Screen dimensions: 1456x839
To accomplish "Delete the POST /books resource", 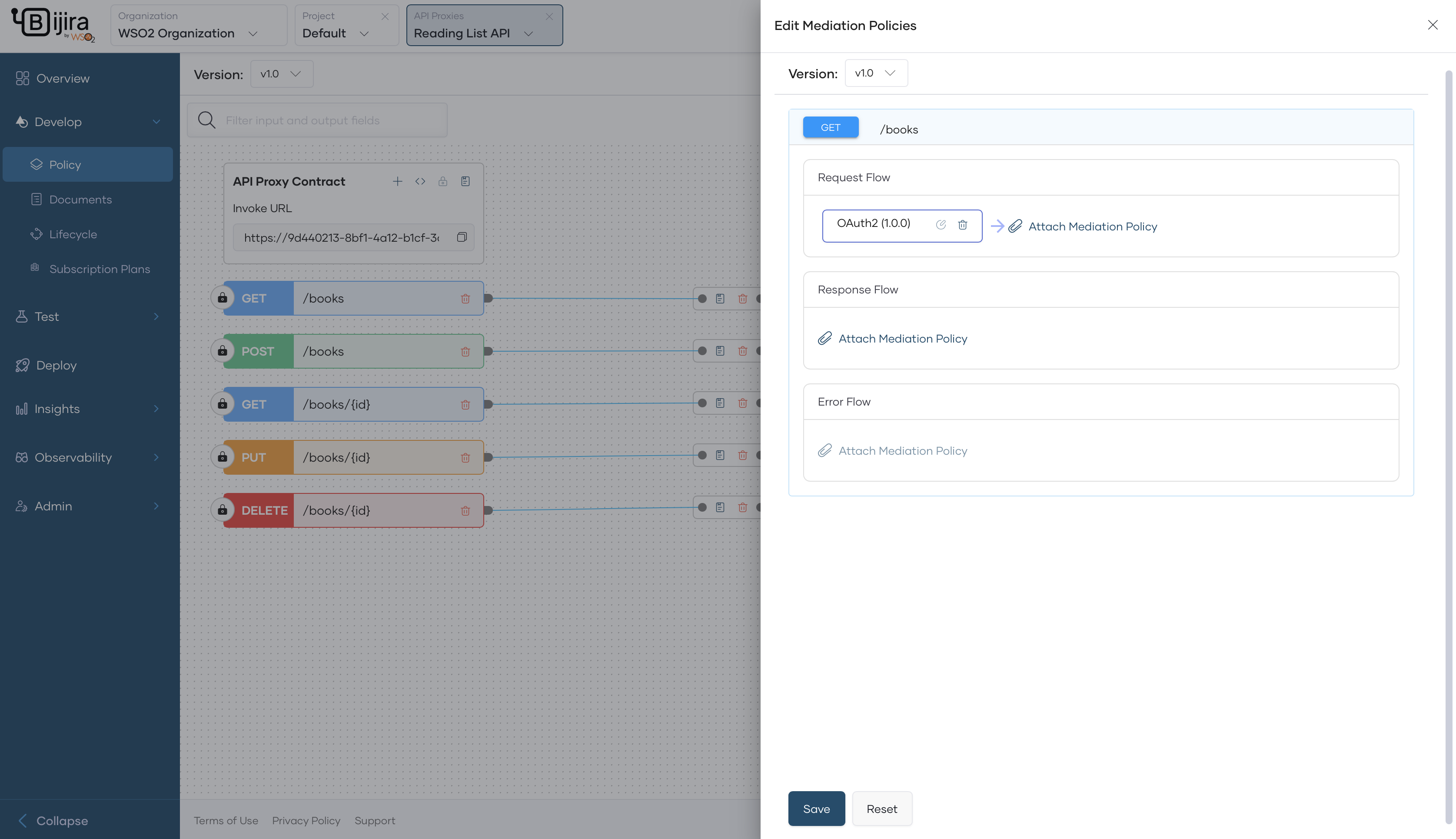I will coord(465,352).
